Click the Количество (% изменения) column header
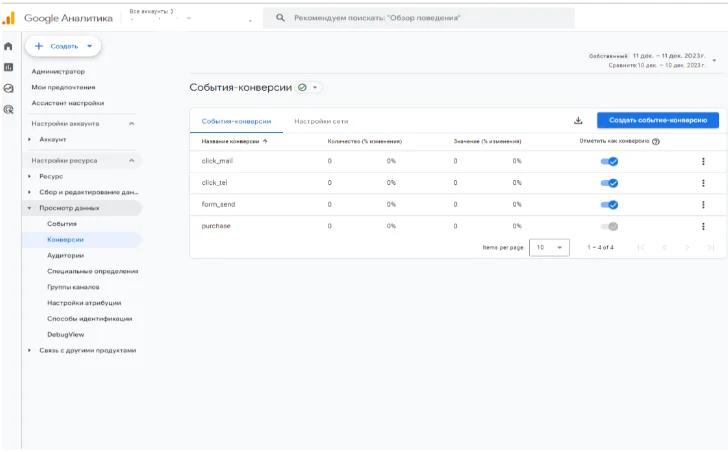Viewport: 728px width, 452px height. (x=364, y=141)
